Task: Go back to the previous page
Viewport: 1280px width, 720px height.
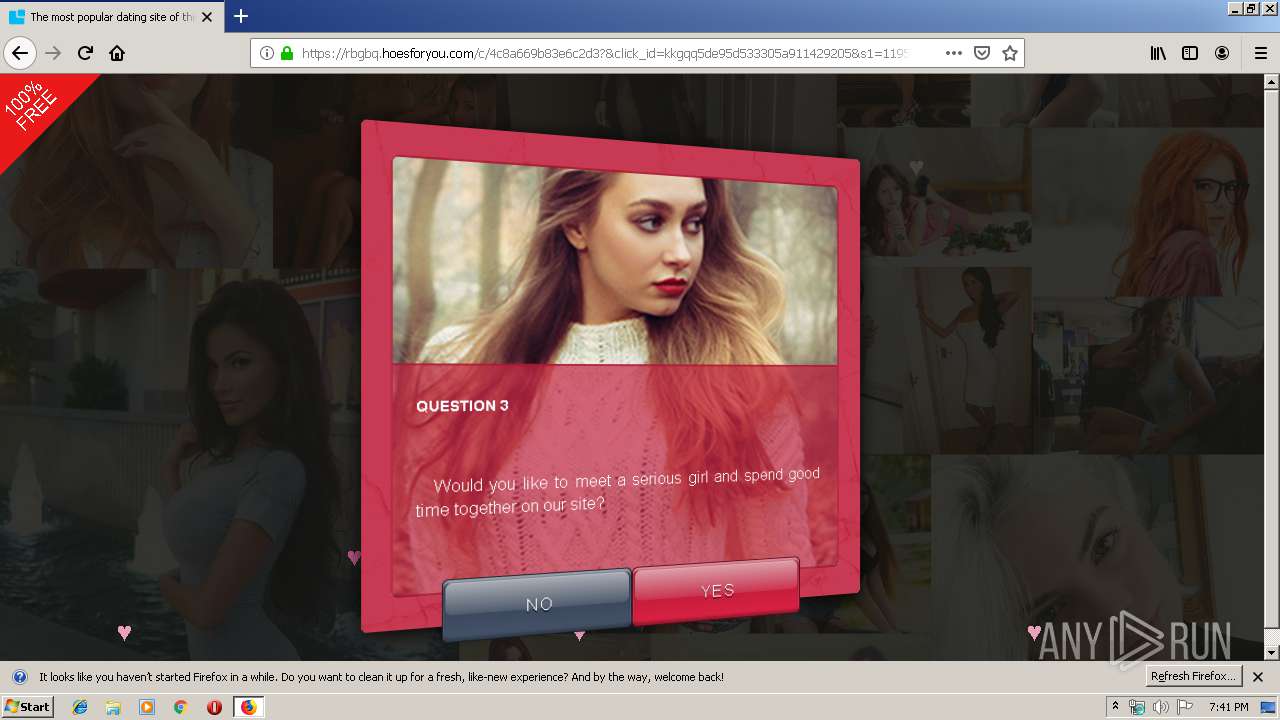Action: [20, 53]
